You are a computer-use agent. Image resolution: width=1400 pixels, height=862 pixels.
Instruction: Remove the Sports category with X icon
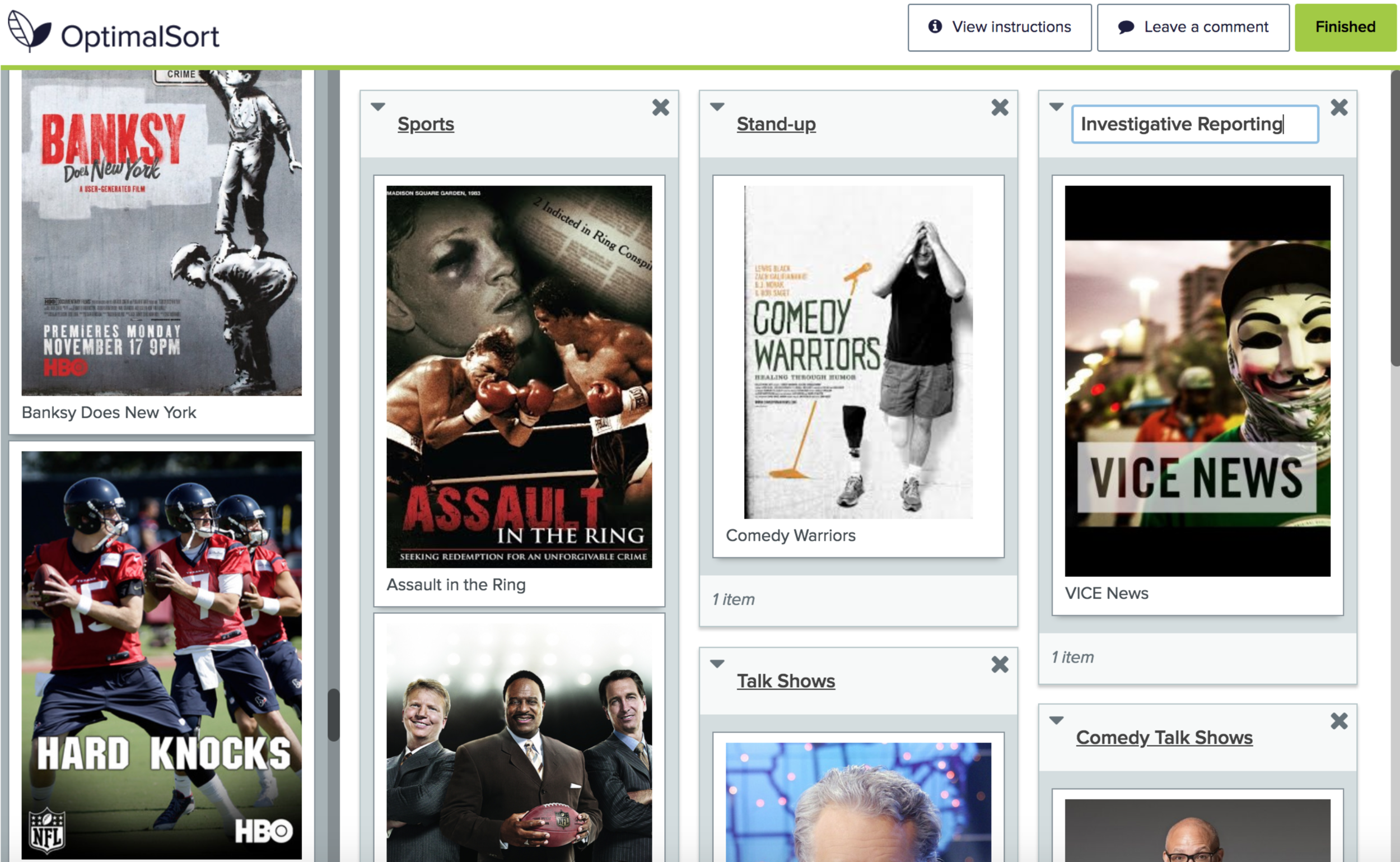tap(660, 107)
